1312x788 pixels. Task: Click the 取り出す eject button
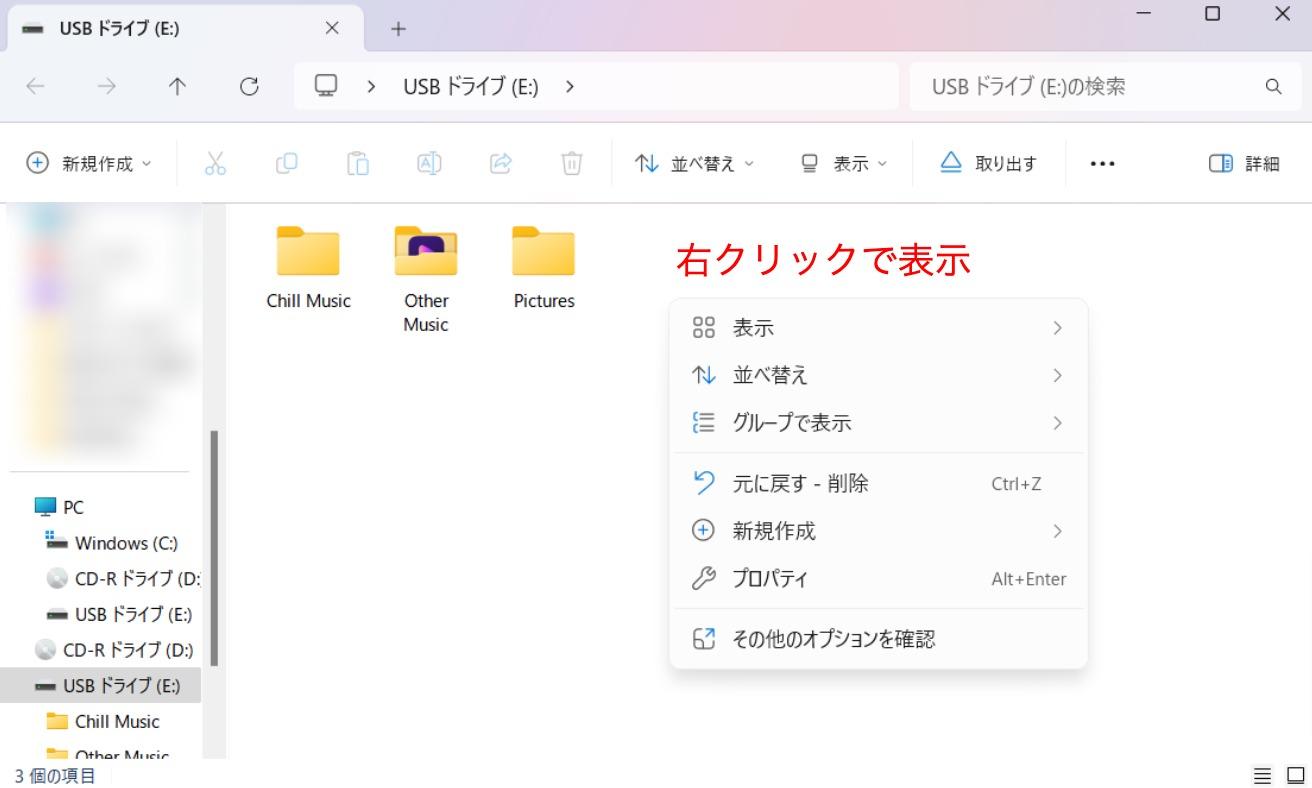coord(988,163)
